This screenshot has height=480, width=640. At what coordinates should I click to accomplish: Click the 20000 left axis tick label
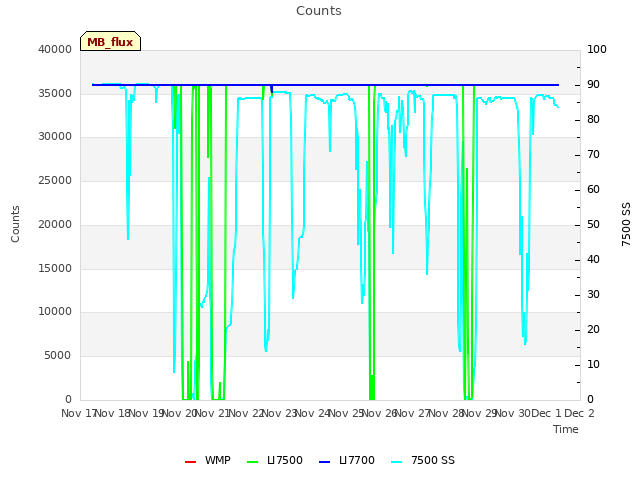click(x=55, y=224)
